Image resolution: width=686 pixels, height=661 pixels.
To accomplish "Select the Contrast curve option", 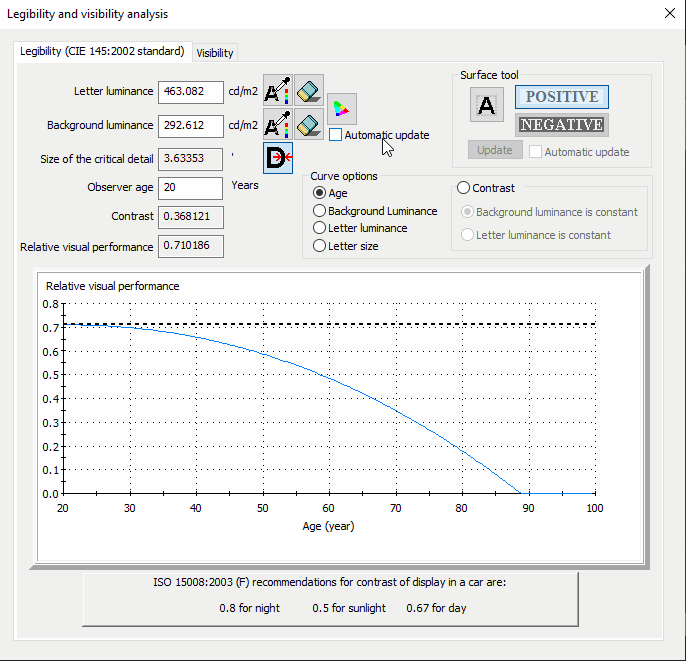I will point(463,188).
